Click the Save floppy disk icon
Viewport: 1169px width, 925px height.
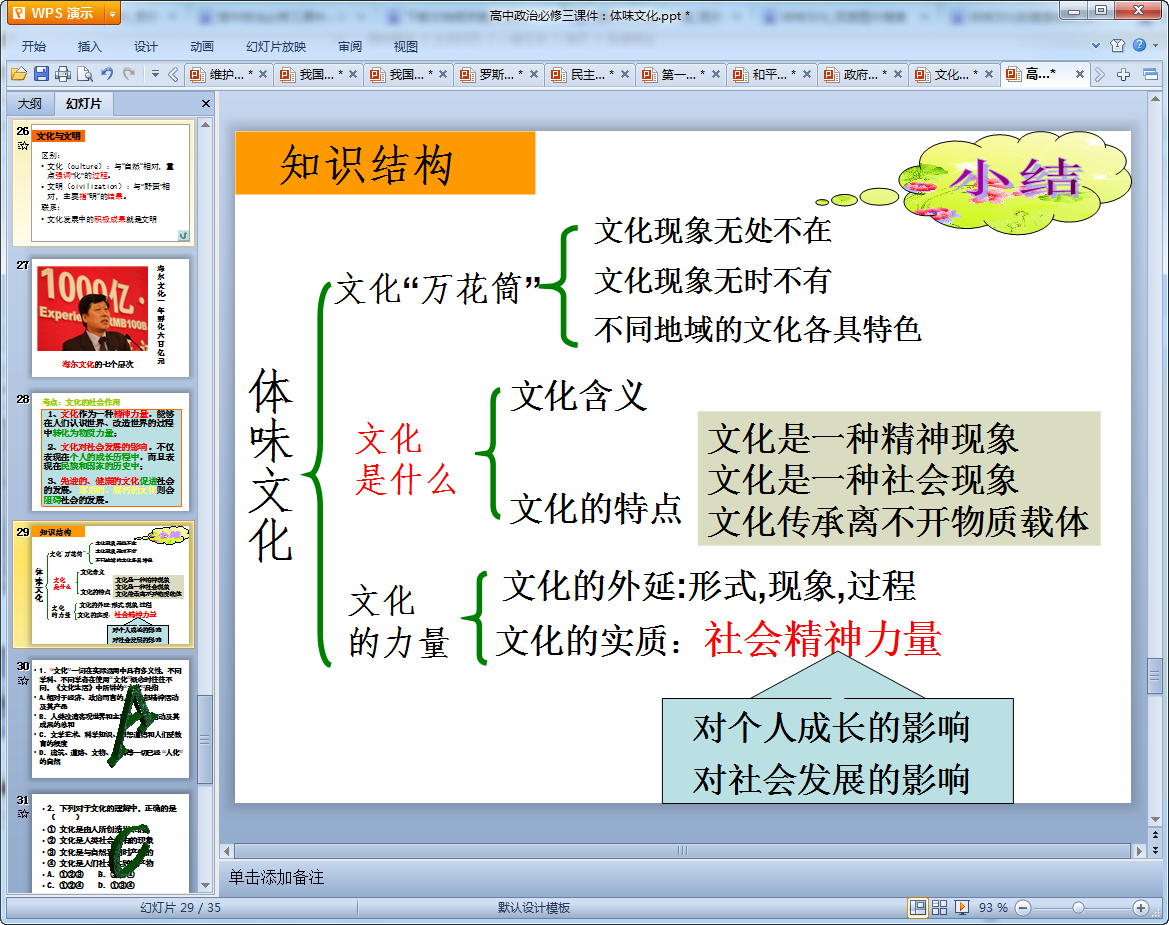[x=41, y=74]
